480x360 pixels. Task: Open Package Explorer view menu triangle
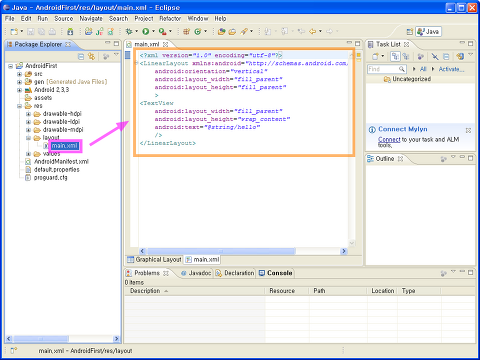pos(116,54)
